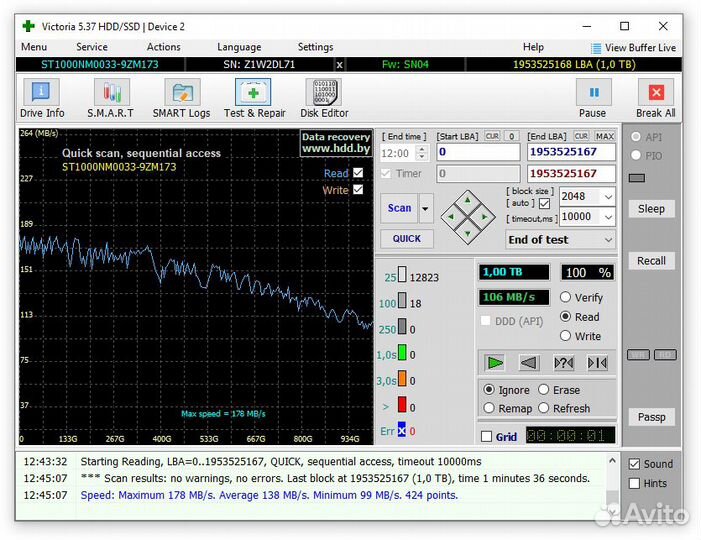This screenshot has width=701, height=540.
Task: Open the timeout 10000 ms dropdown
Action: pos(608,217)
